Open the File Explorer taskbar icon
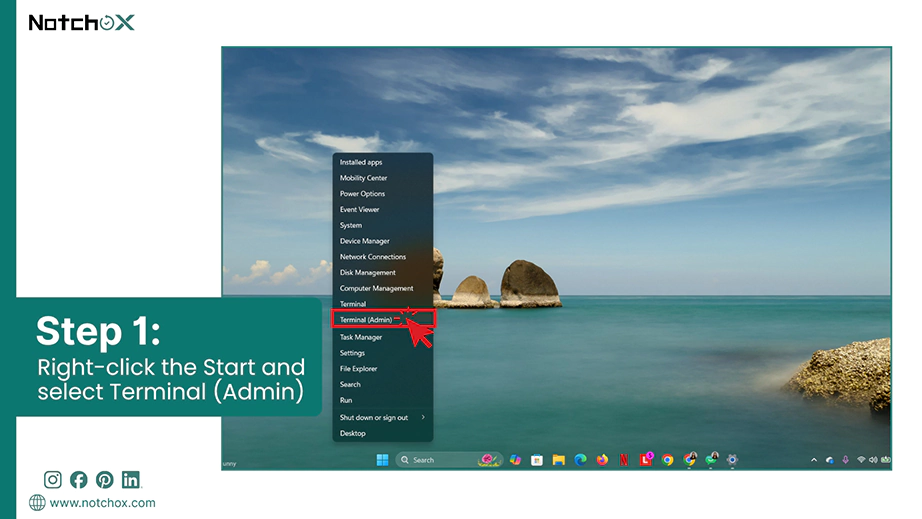This screenshot has width=922, height=519. [x=559, y=460]
